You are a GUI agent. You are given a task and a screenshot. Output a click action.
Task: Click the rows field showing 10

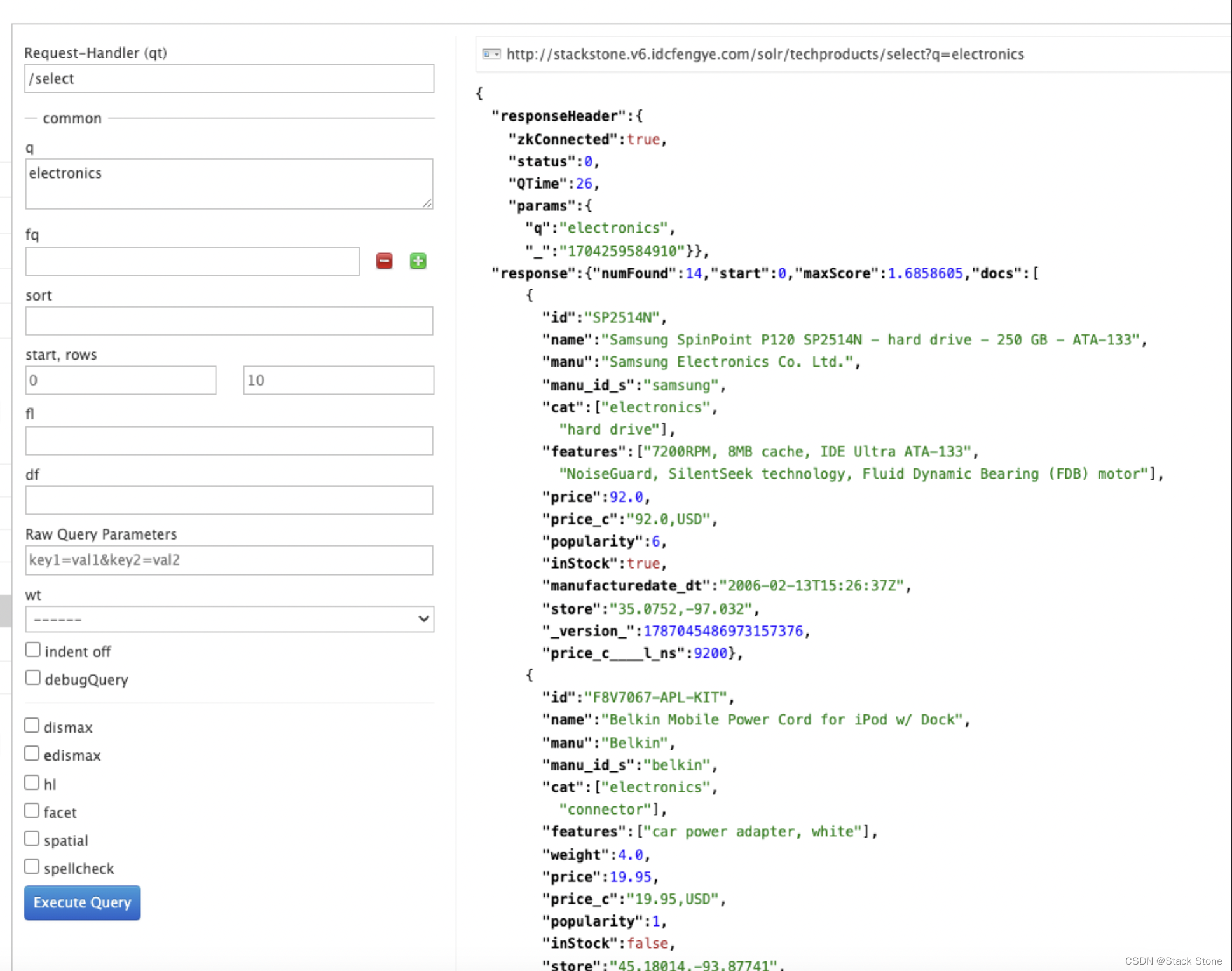[x=338, y=381]
